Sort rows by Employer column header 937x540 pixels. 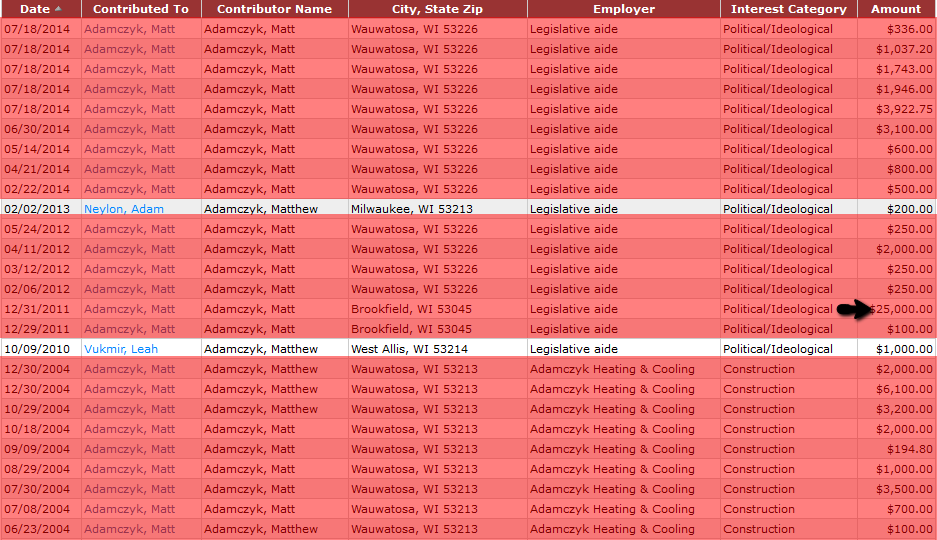tap(623, 9)
